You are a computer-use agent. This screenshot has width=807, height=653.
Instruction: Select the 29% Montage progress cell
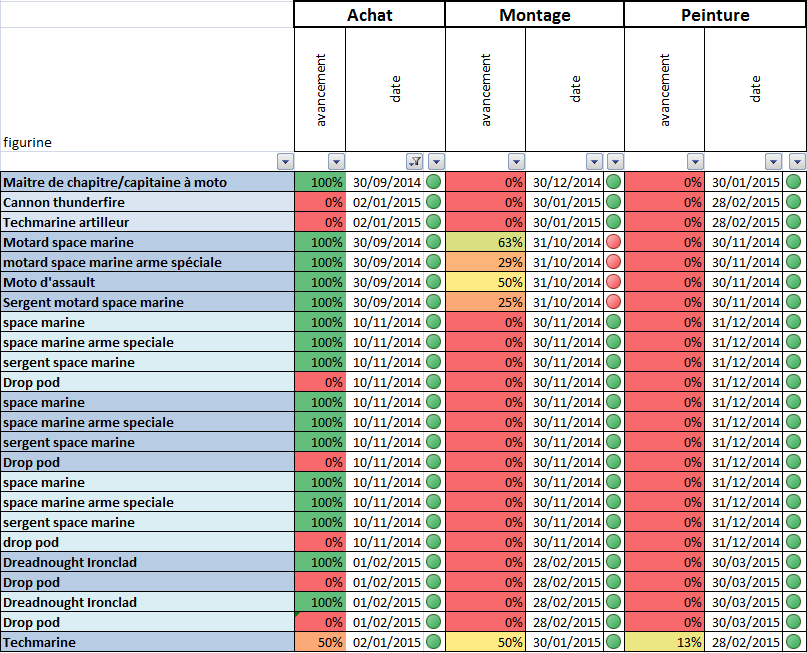point(485,262)
